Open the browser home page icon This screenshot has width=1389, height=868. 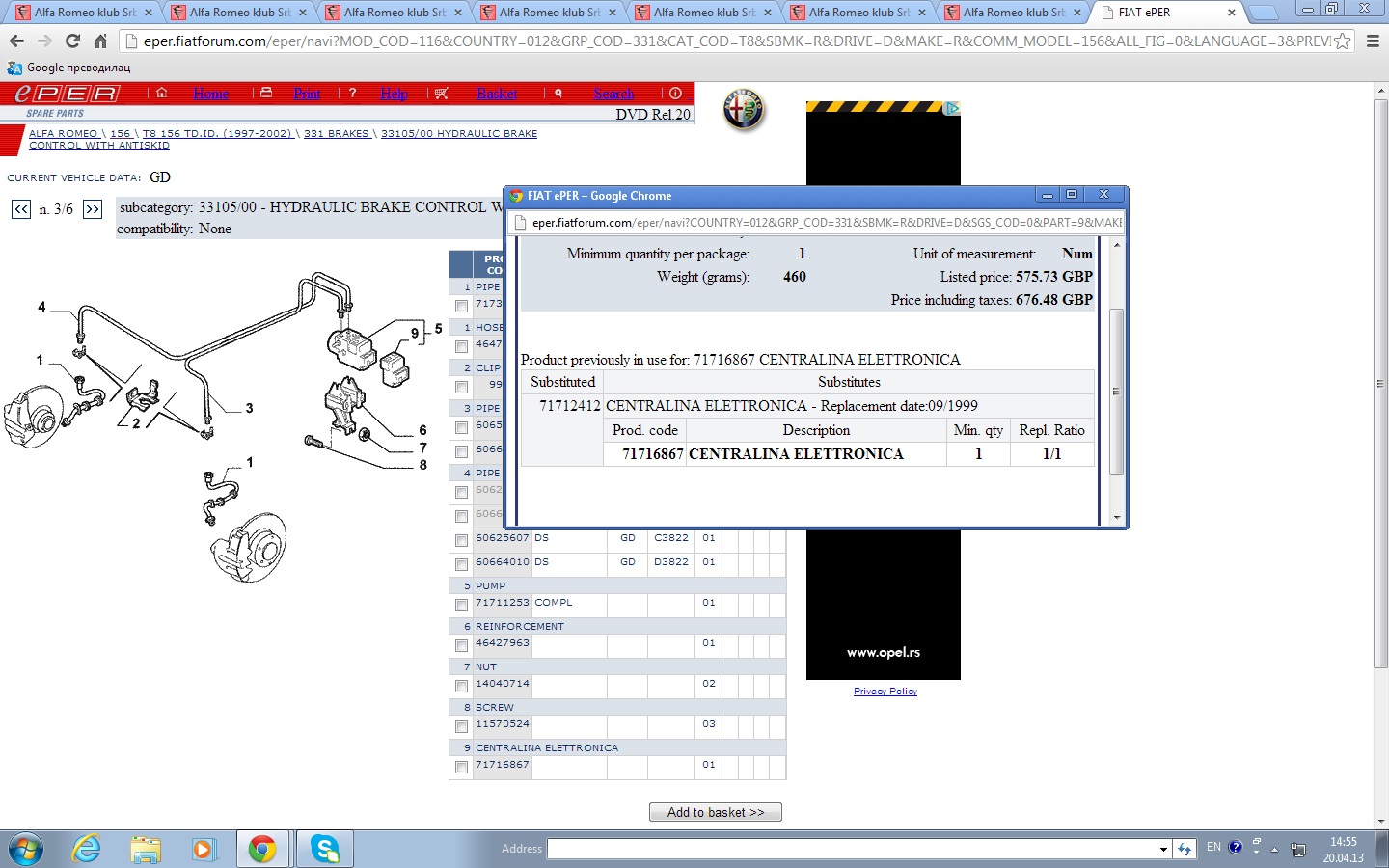(100, 41)
